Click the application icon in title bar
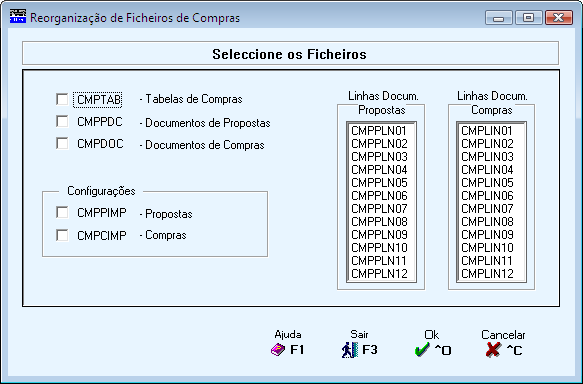 pos(18,17)
